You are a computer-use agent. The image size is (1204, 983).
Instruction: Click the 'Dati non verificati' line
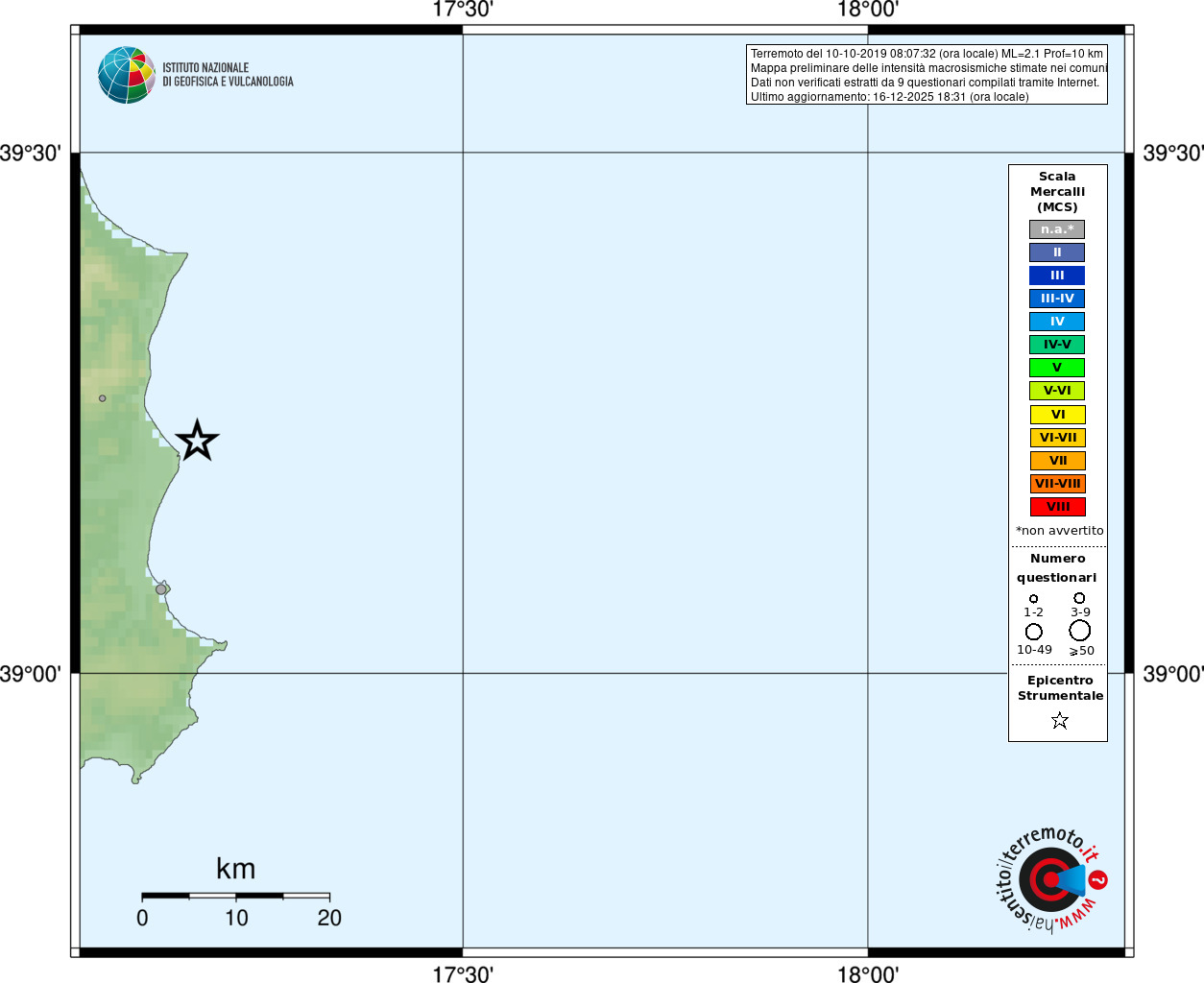tap(925, 83)
